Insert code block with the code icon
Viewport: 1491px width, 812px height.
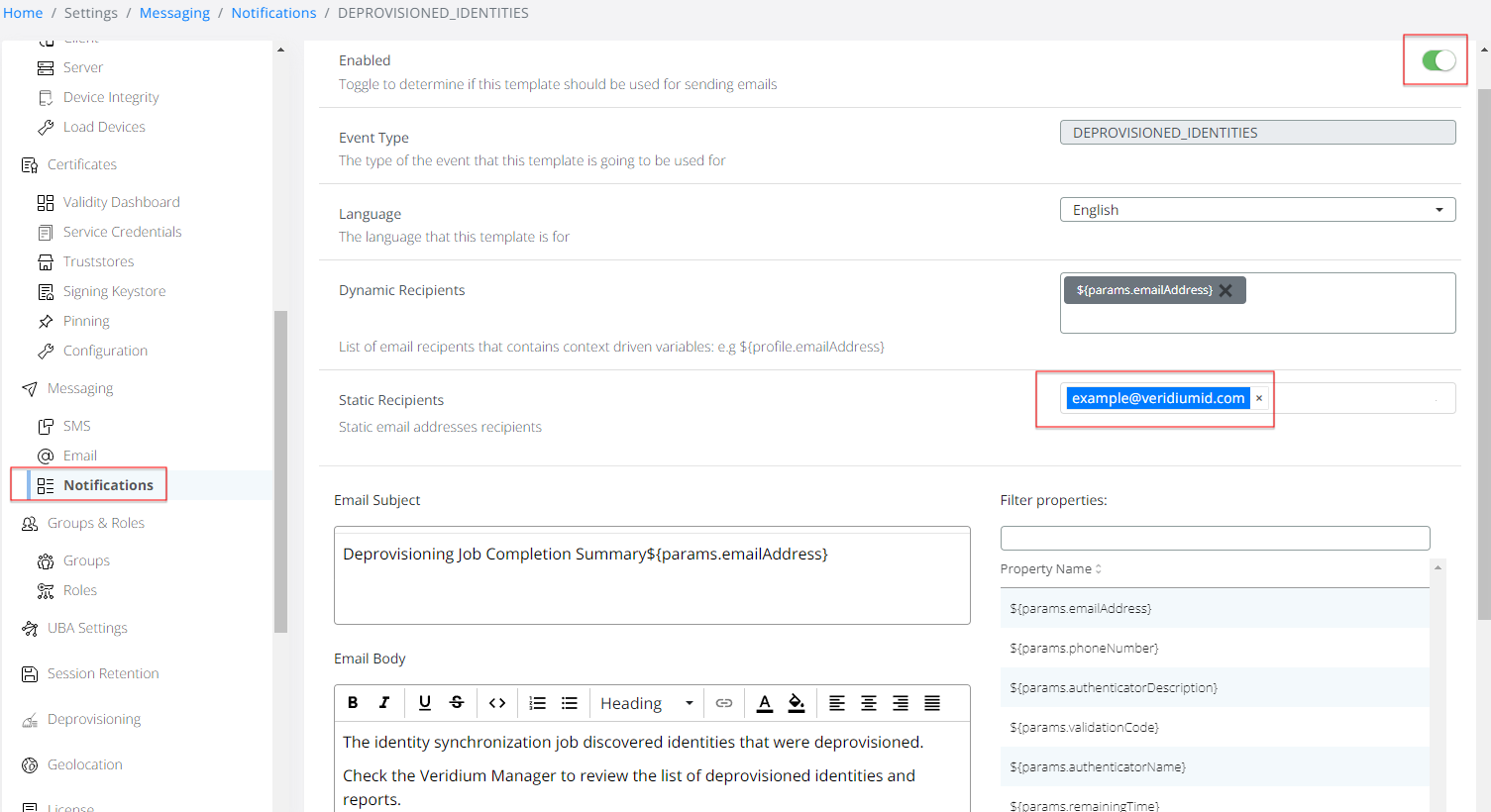tap(497, 703)
